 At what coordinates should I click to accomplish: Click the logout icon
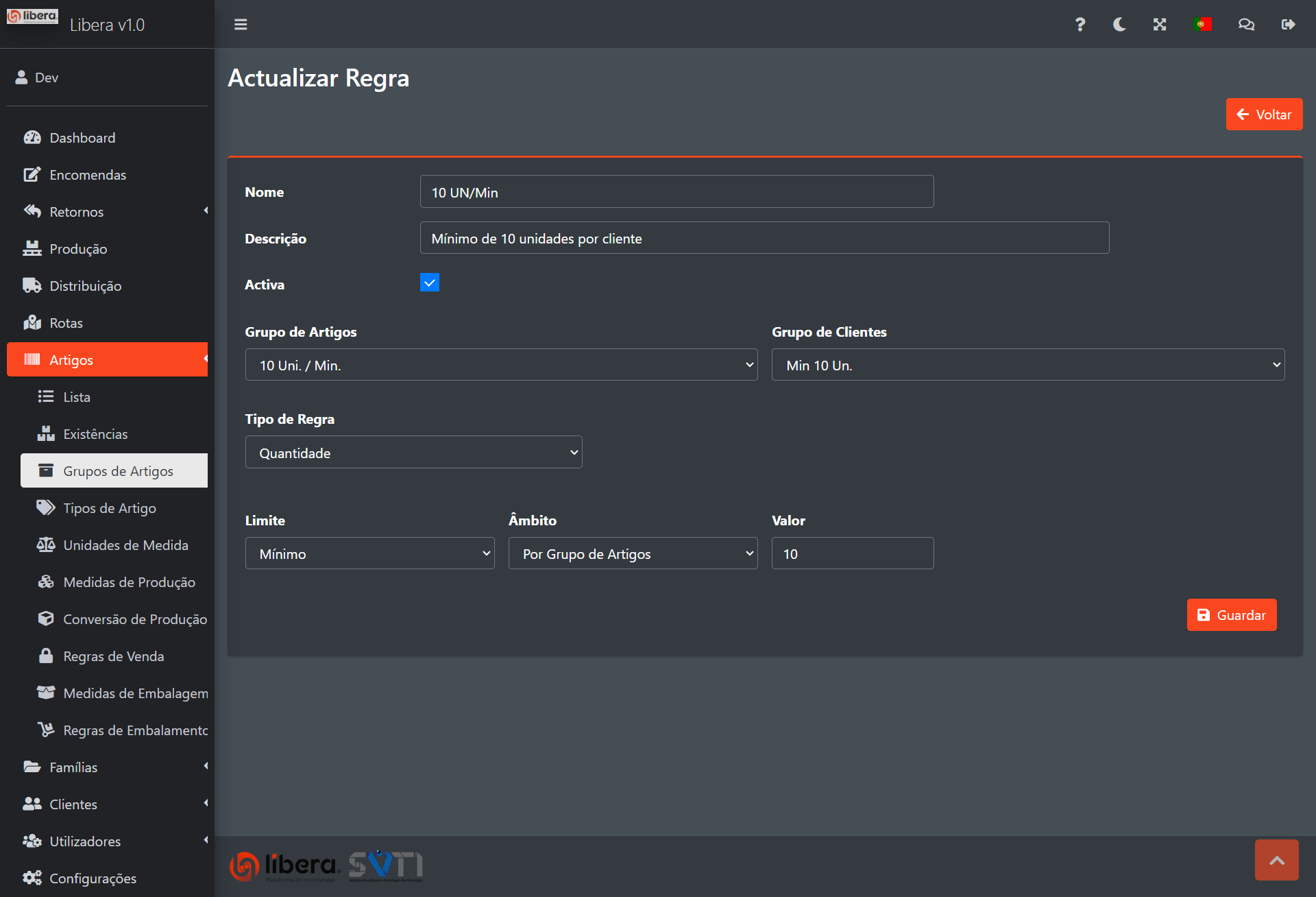1288,25
